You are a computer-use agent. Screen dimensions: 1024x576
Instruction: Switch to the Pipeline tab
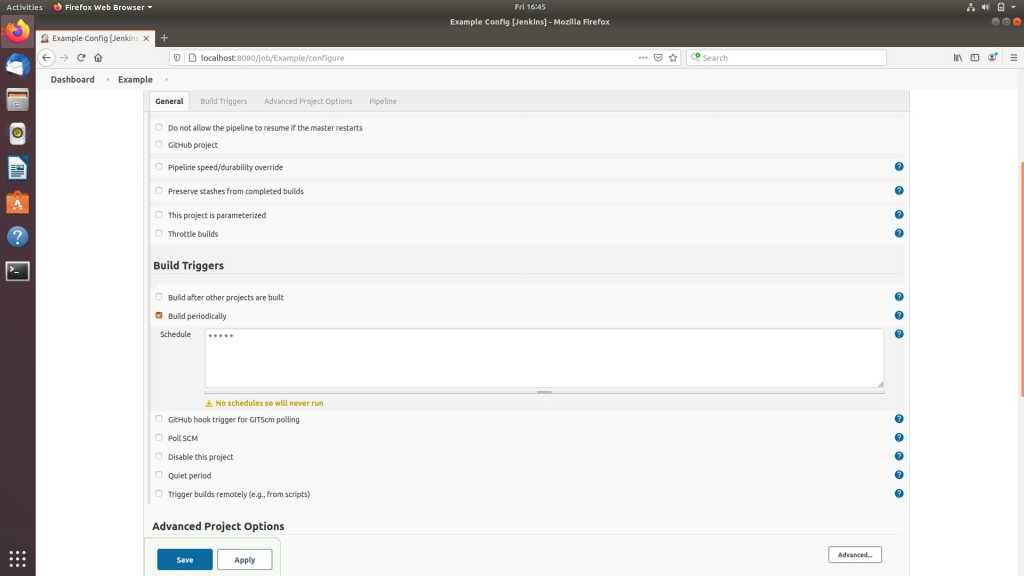tap(382, 101)
